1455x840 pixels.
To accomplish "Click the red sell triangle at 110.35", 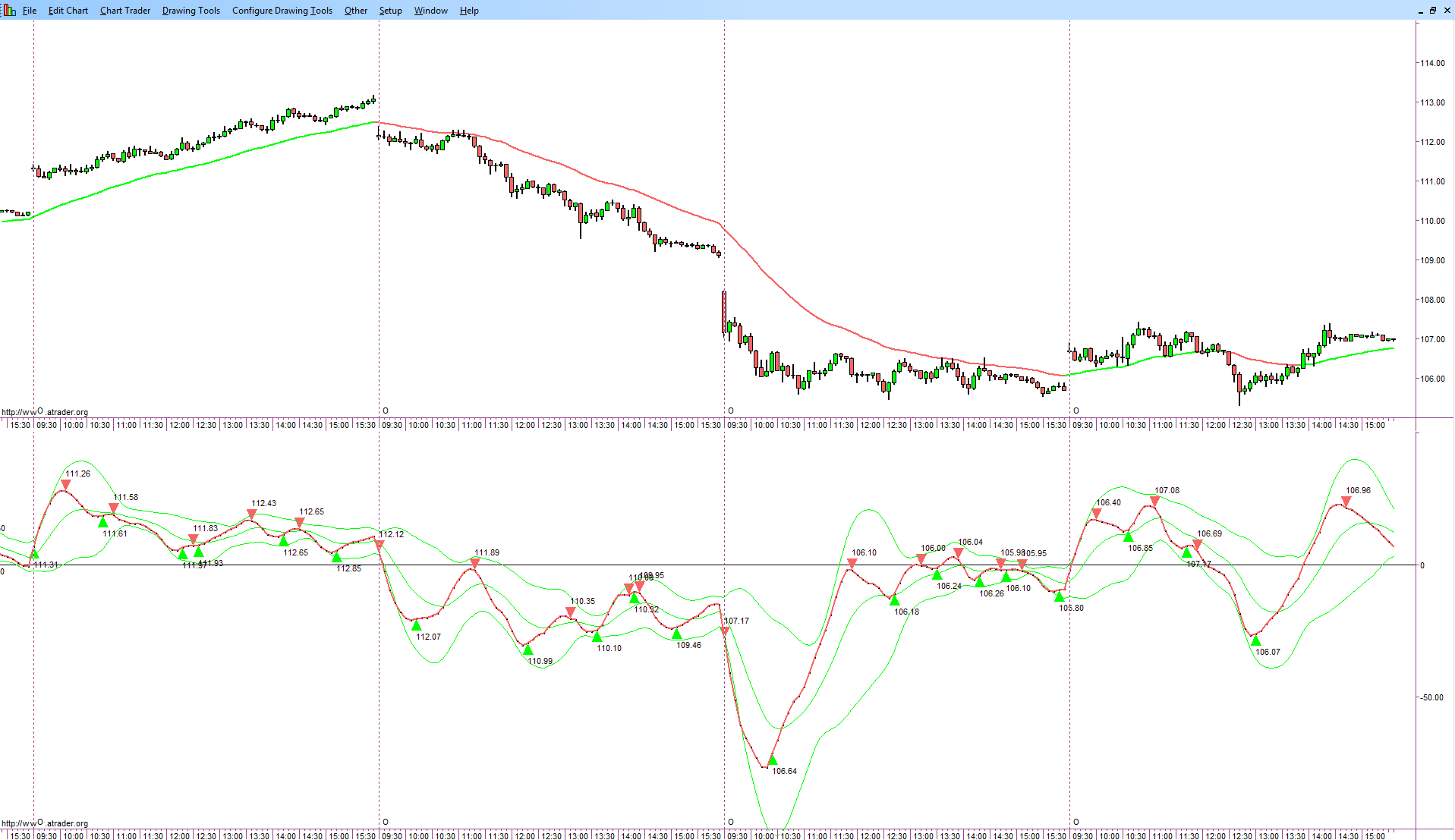I will tap(571, 612).
